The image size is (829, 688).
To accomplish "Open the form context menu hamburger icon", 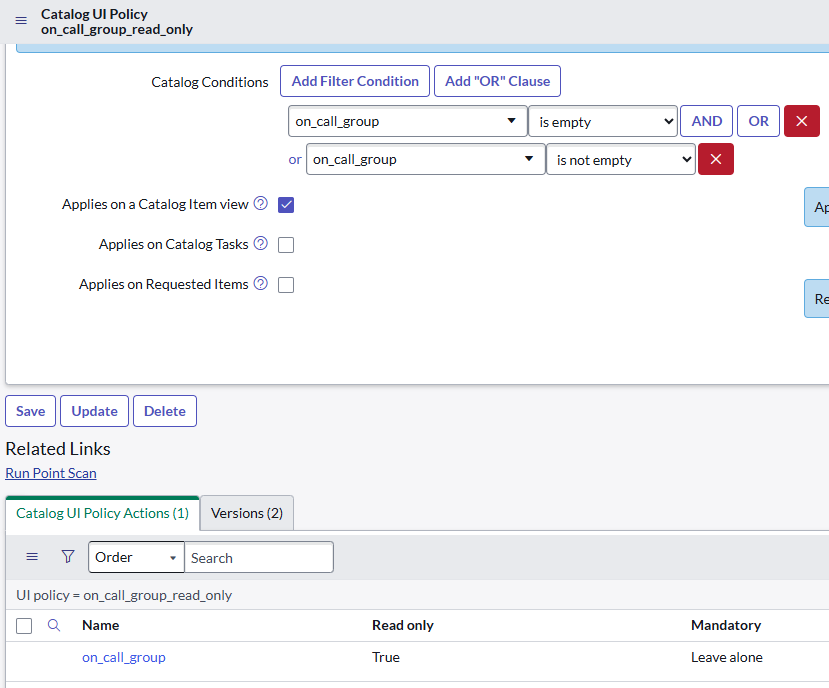I will coord(21,21).
